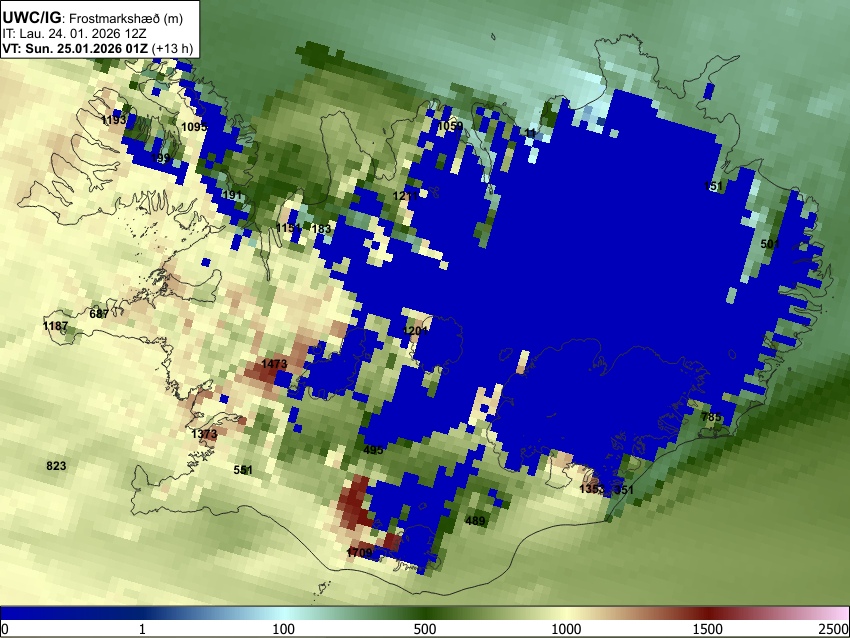
Task: Click the 1201 value on the map
Action: coord(416,331)
